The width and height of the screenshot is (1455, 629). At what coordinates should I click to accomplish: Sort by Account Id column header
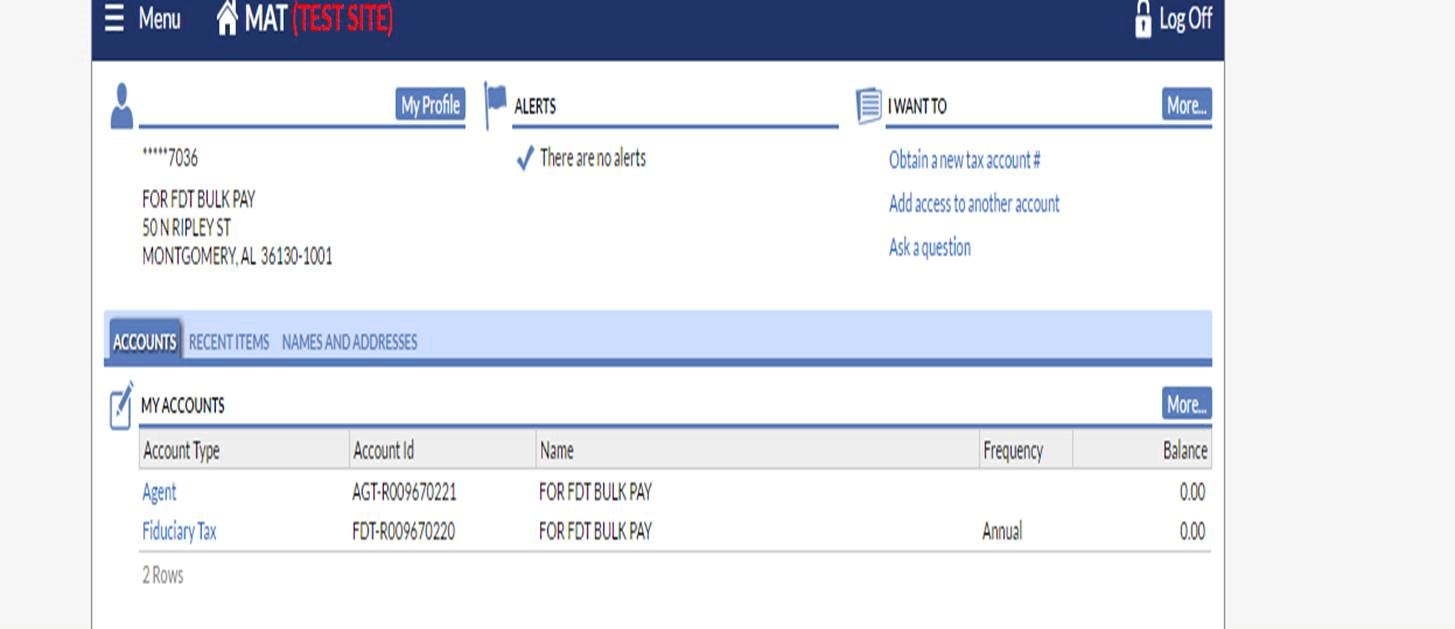pos(443,451)
